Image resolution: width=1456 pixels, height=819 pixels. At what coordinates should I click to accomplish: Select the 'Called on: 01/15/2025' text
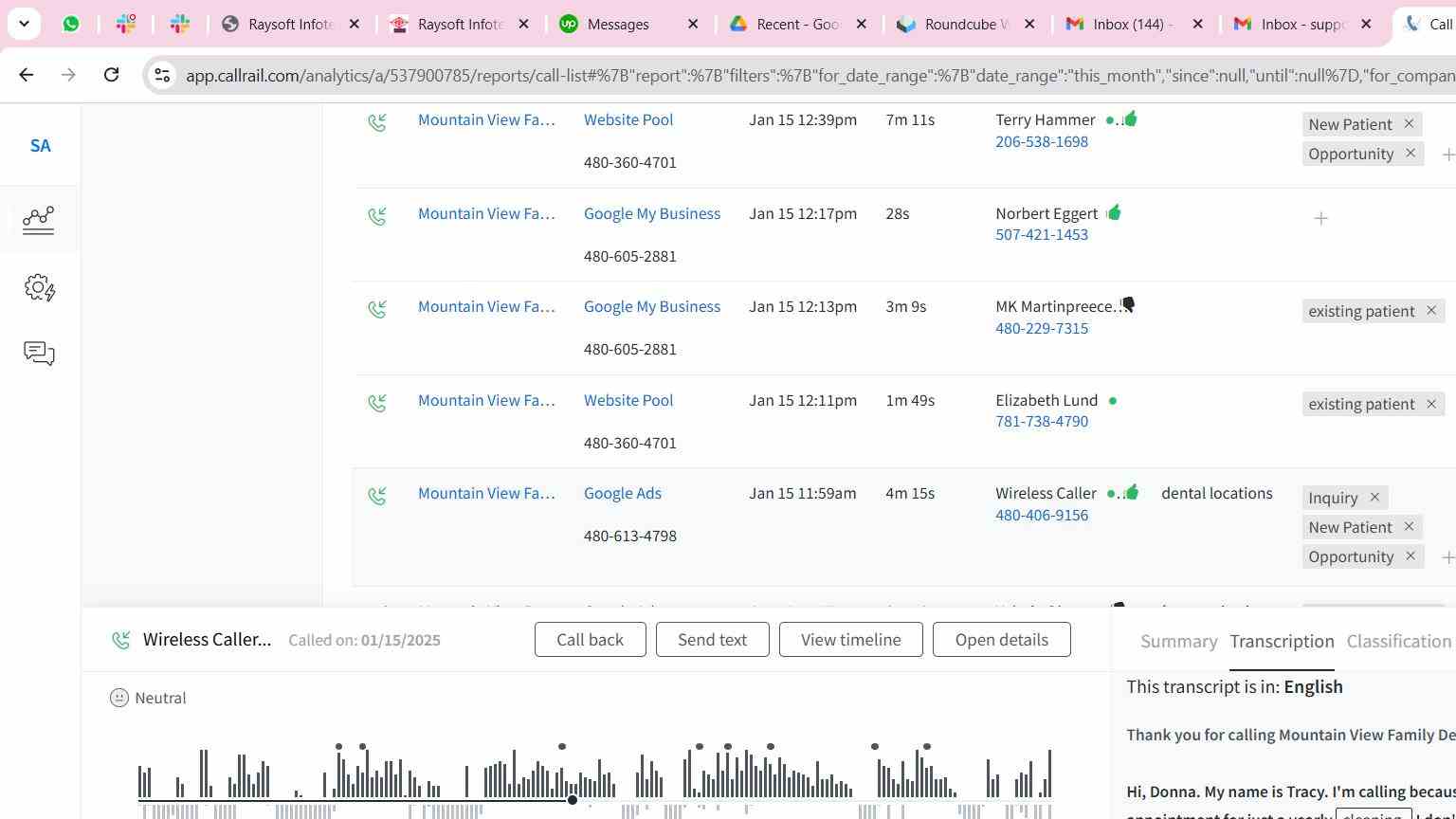click(x=364, y=640)
